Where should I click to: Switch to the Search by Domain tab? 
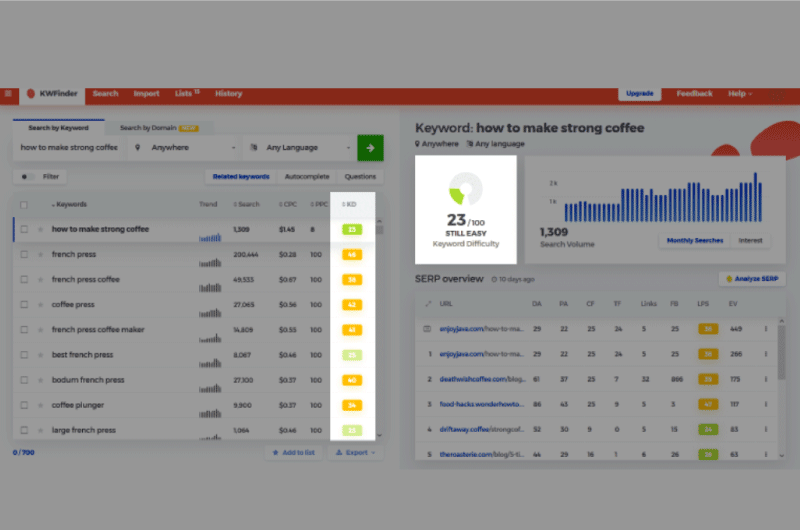159,128
